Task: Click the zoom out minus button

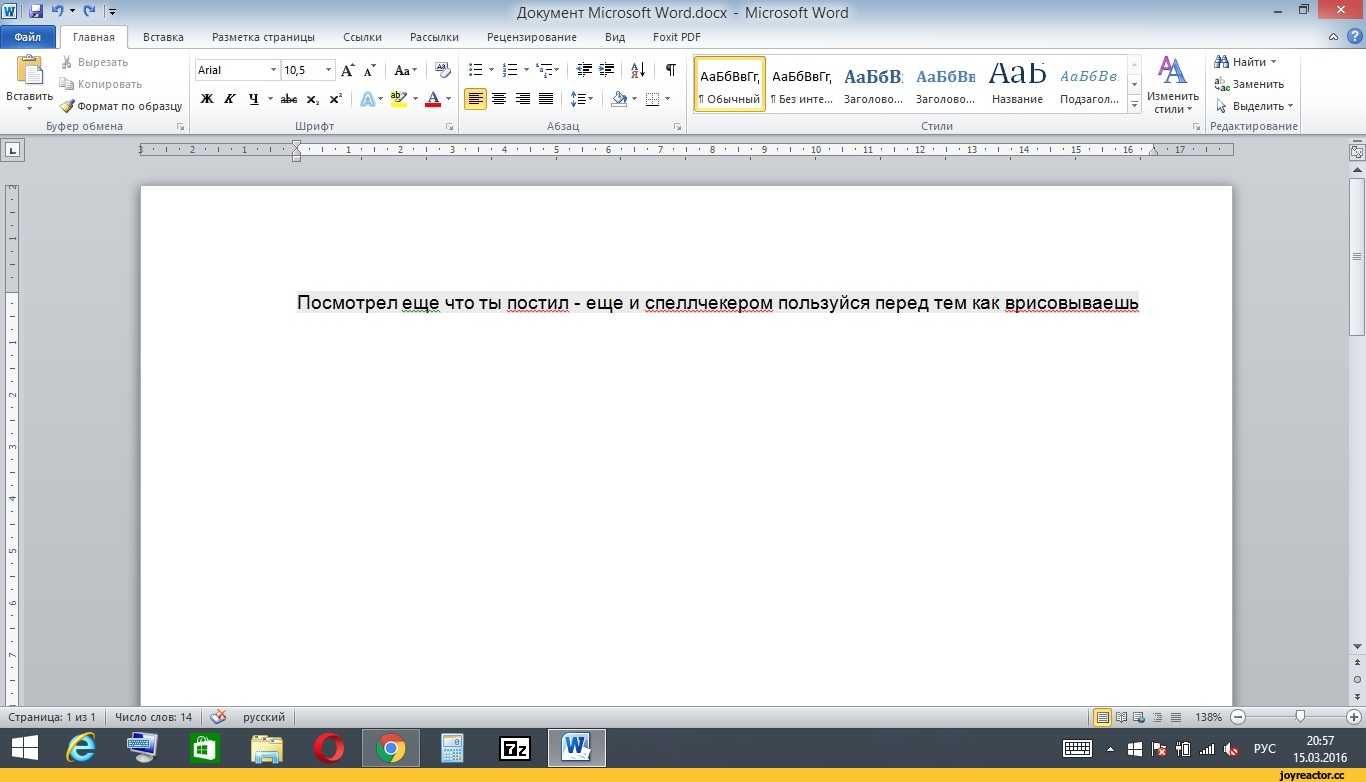Action: pos(1238,717)
